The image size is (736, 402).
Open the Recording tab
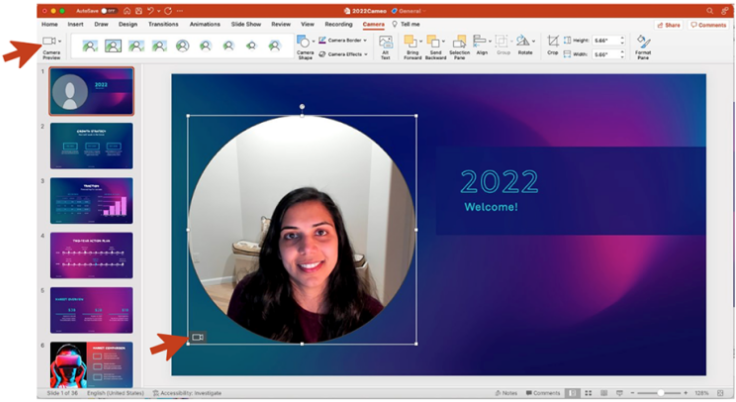point(338,24)
